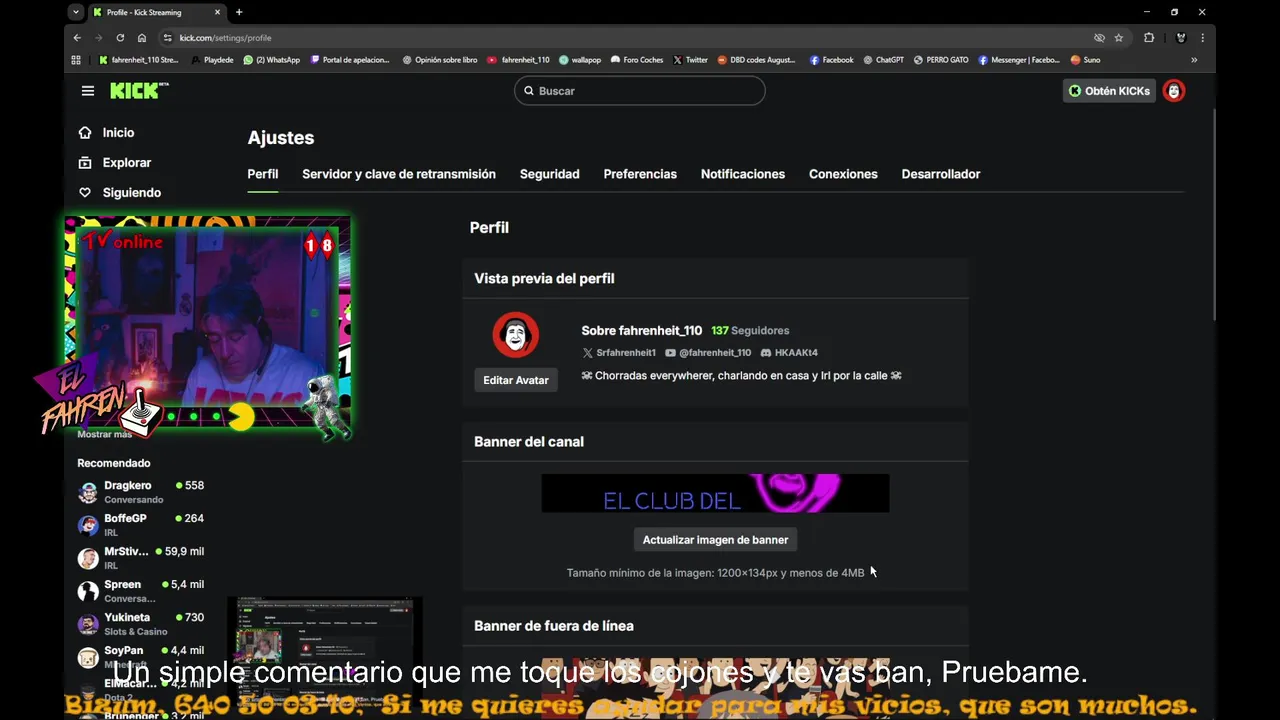This screenshot has height=720, width=1280.
Task: Click the Sobre fahrenheit_110 heading
Action: pos(642,331)
